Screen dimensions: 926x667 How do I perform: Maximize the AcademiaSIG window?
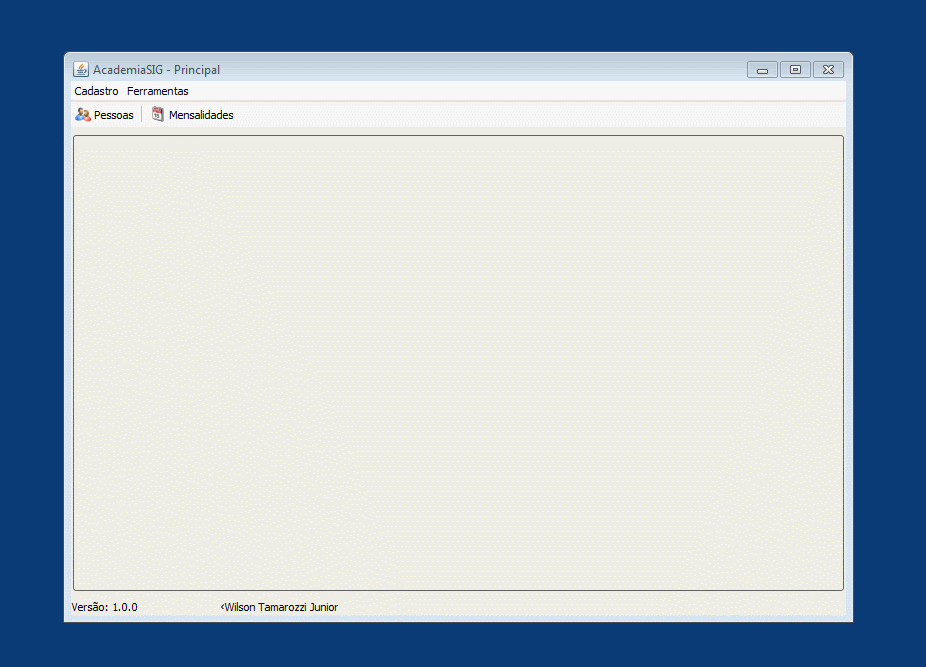pyautogui.click(x=795, y=70)
